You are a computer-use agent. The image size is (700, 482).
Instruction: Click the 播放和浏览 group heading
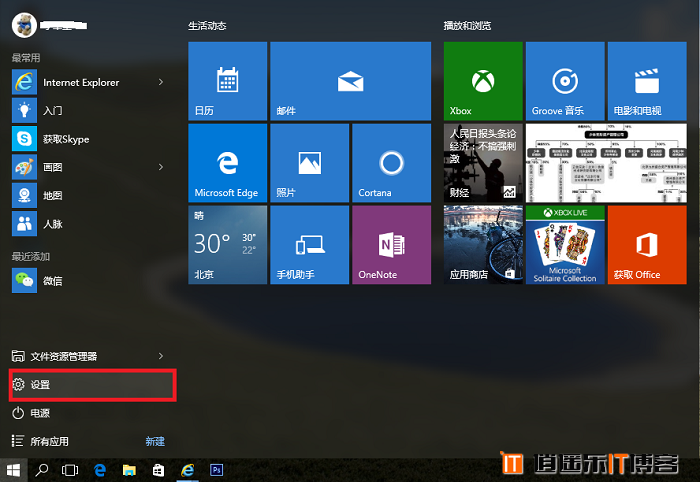click(467, 26)
